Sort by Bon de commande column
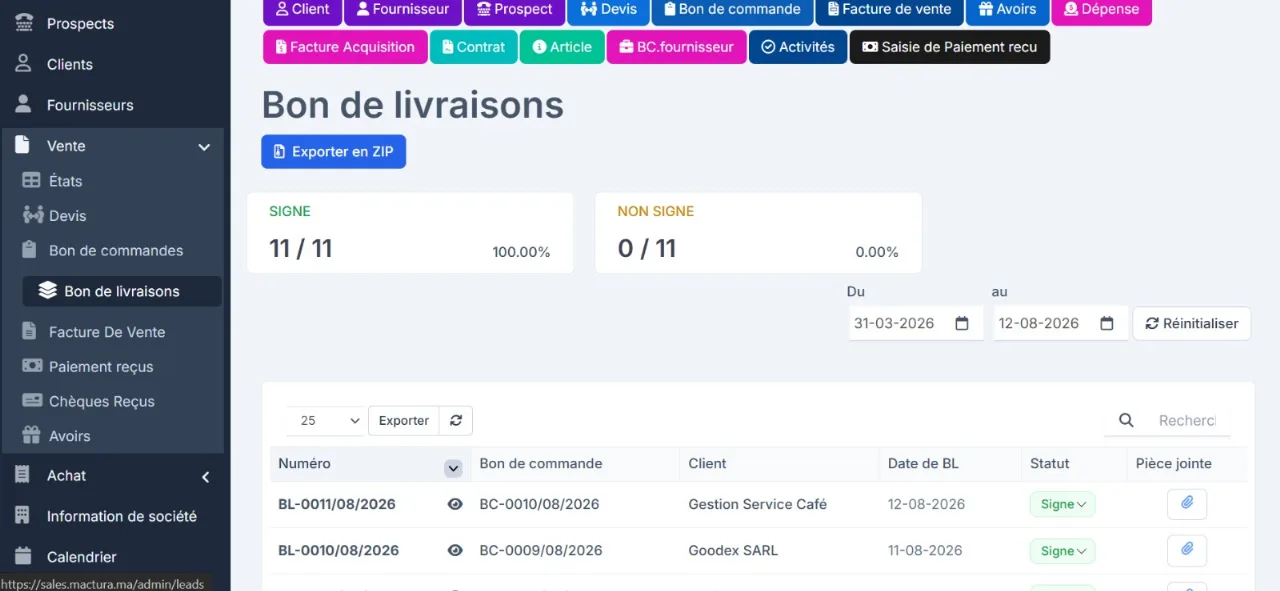The width and height of the screenshot is (1280, 591). [x=575, y=464]
